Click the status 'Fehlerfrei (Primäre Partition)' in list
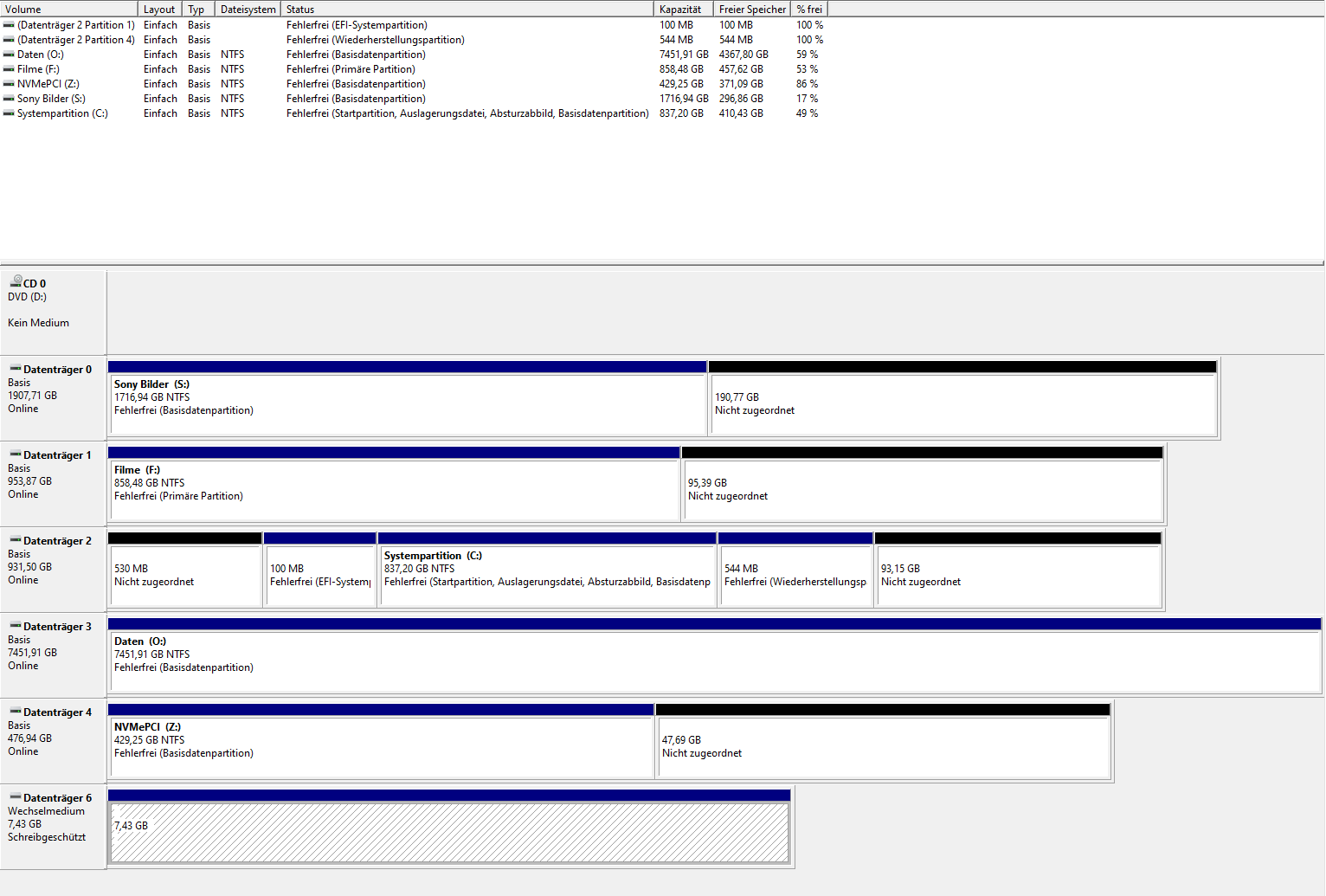This screenshot has width=1326, height=896. tap(351, 69)
